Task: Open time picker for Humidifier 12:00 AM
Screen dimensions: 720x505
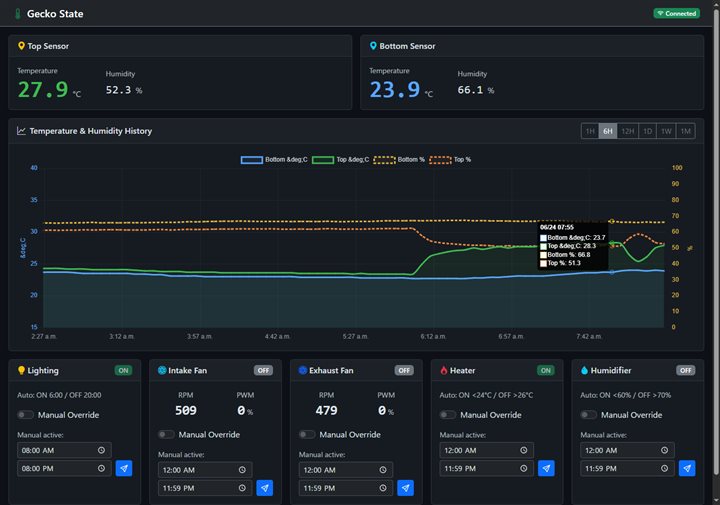Action: tap(664, 450)
